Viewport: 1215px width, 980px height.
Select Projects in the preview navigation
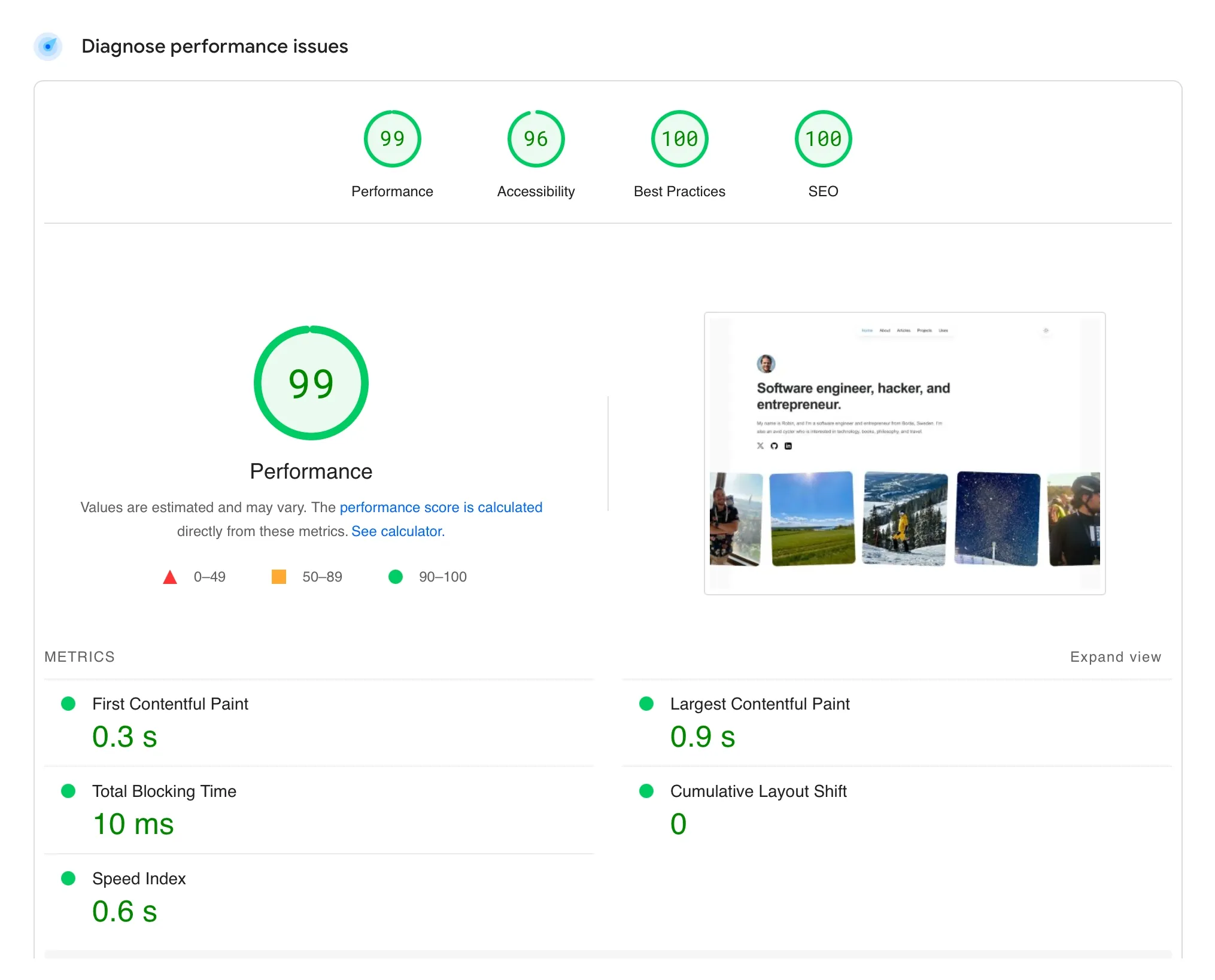[925, 330]
